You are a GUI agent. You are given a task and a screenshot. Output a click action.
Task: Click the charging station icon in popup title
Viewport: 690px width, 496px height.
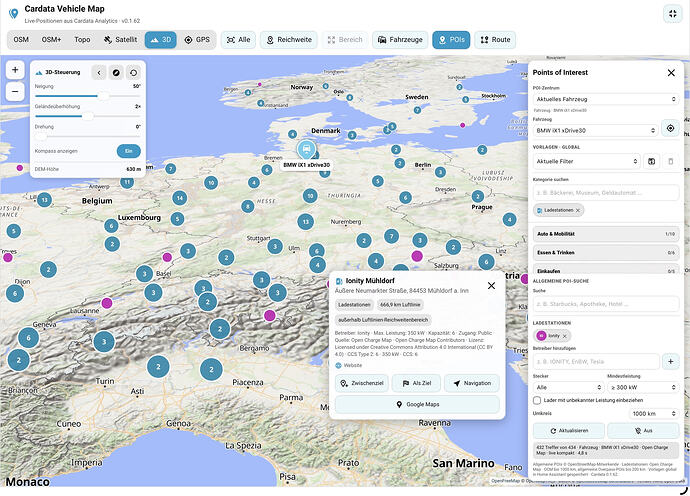pyautogui.click(x=339, y=281)
